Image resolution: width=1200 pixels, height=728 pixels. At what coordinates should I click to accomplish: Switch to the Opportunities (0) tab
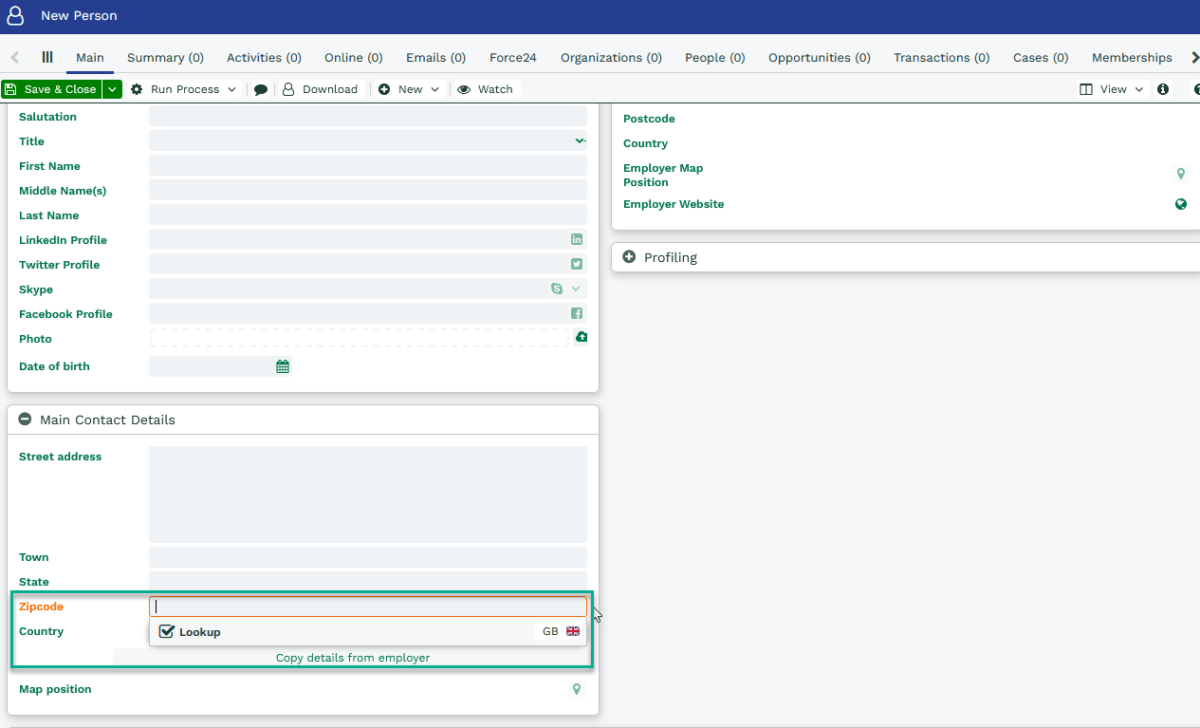(x=819, y=58)
